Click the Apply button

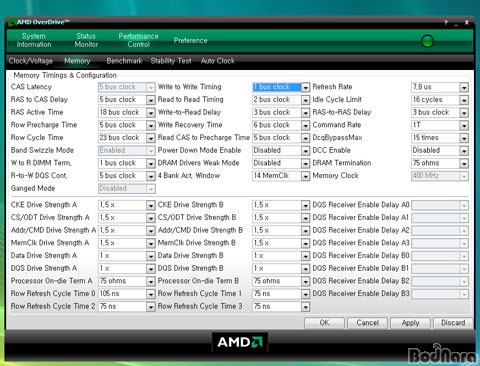click(x=410, y=323)
